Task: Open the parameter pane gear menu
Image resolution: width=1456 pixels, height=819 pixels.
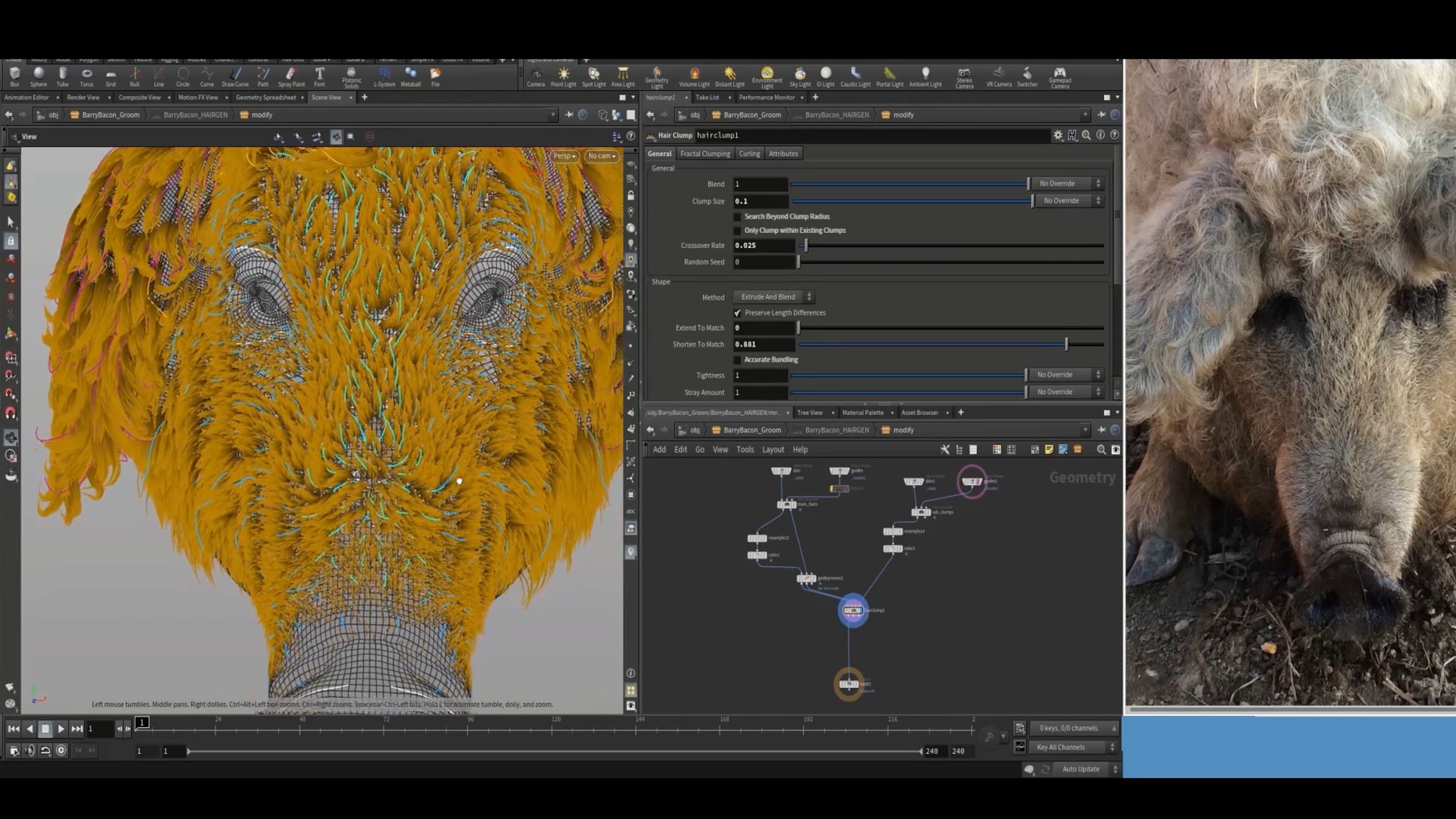Action: [1058, 135]
